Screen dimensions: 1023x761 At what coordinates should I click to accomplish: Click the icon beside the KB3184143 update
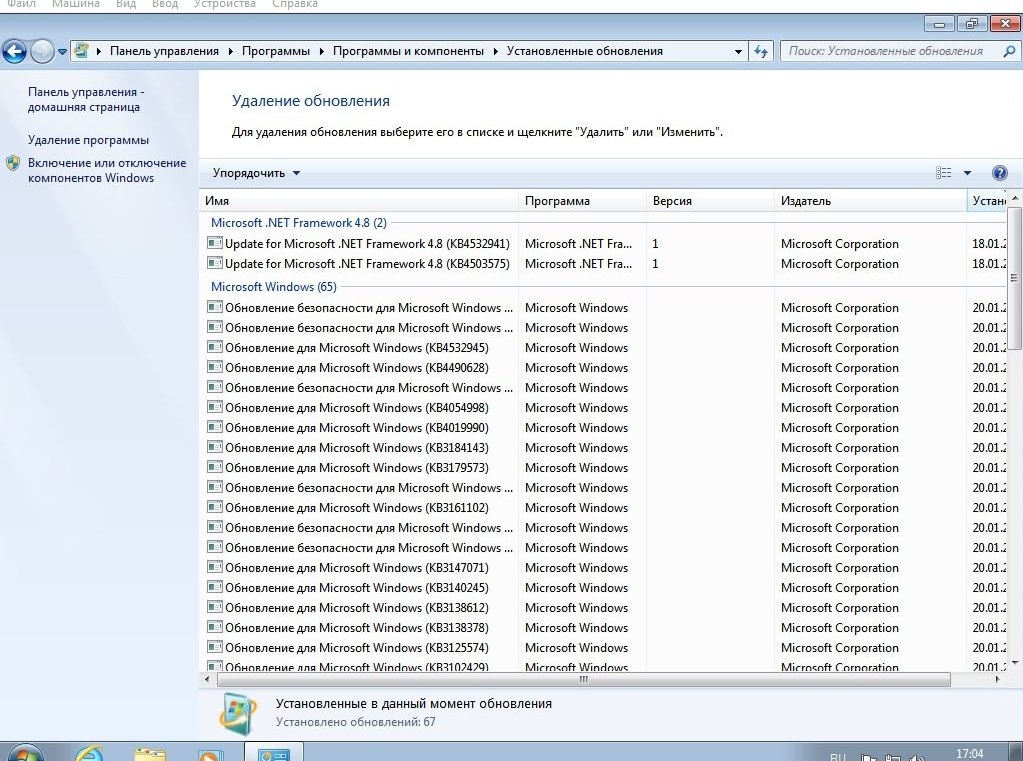pyautogui.click(x=214, y=447)
